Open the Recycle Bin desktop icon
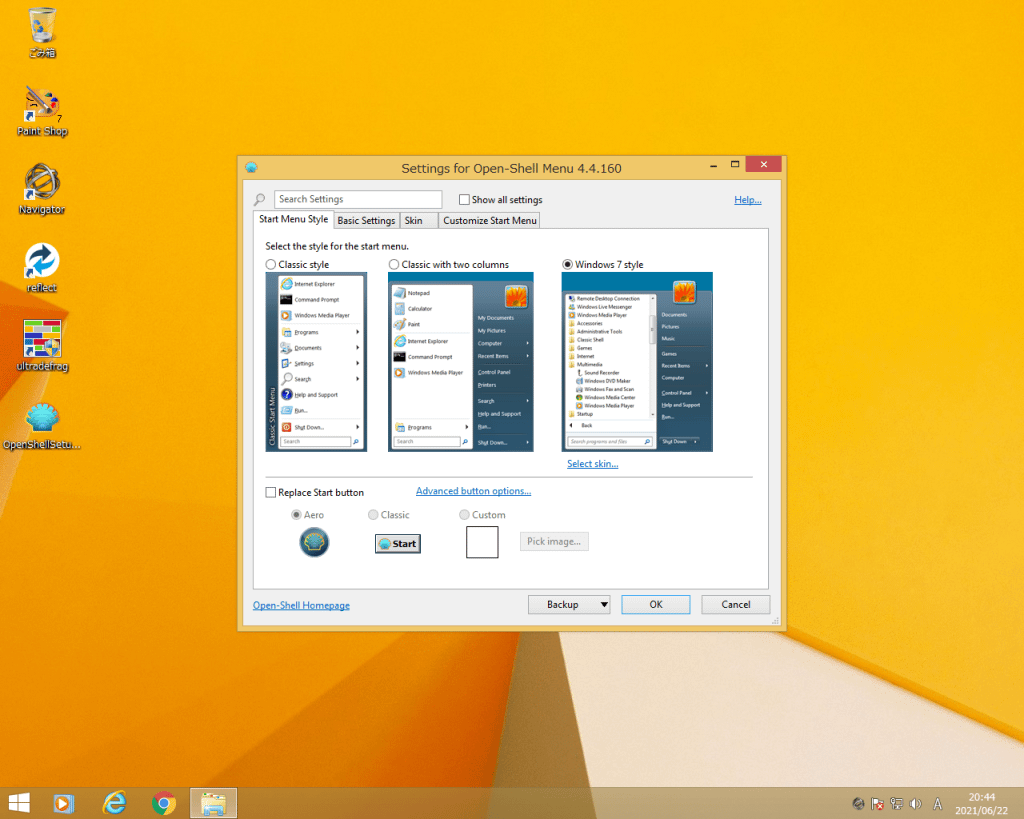 (42, 32)
